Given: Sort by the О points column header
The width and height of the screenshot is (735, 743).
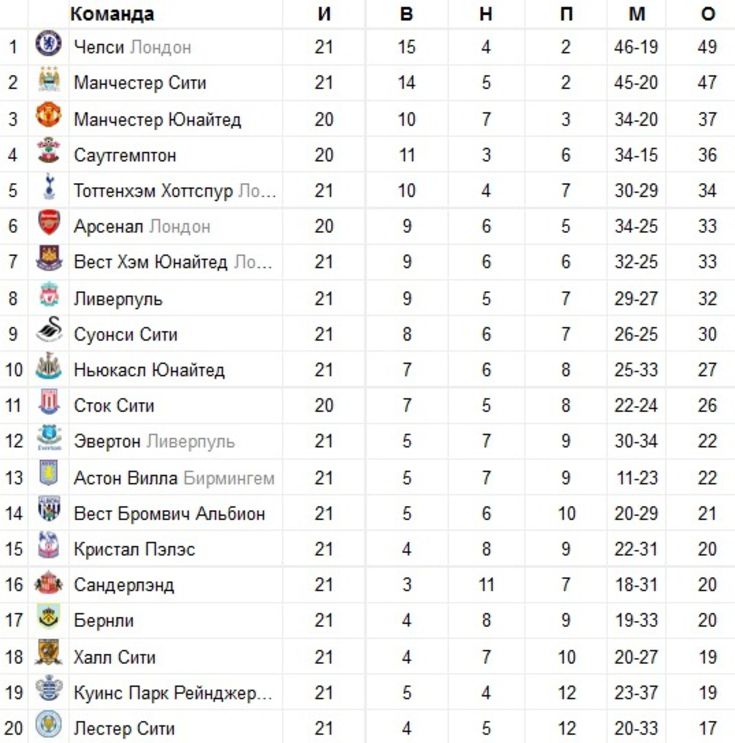Looking at the screenshot, I should click(x=708, y=14).
